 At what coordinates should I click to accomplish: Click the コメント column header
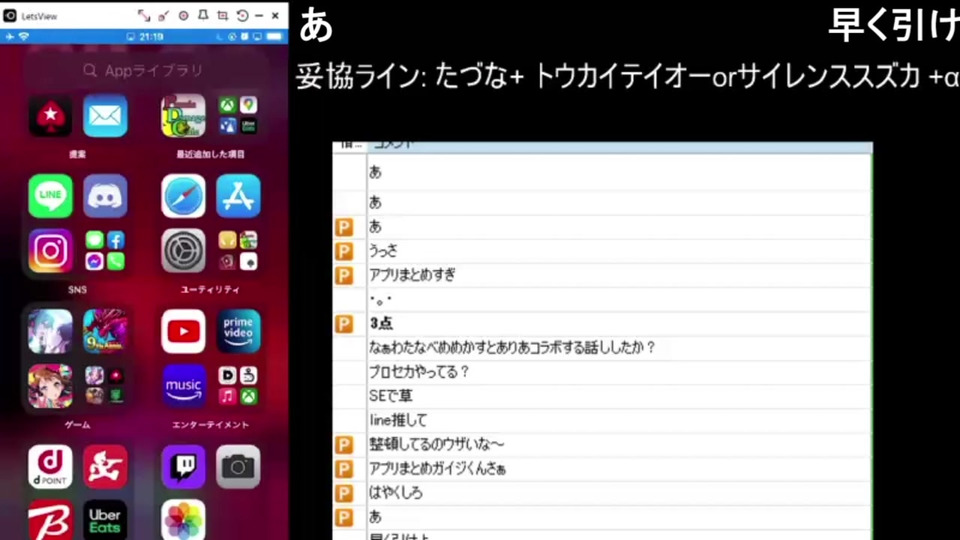(x=620, y=146)
